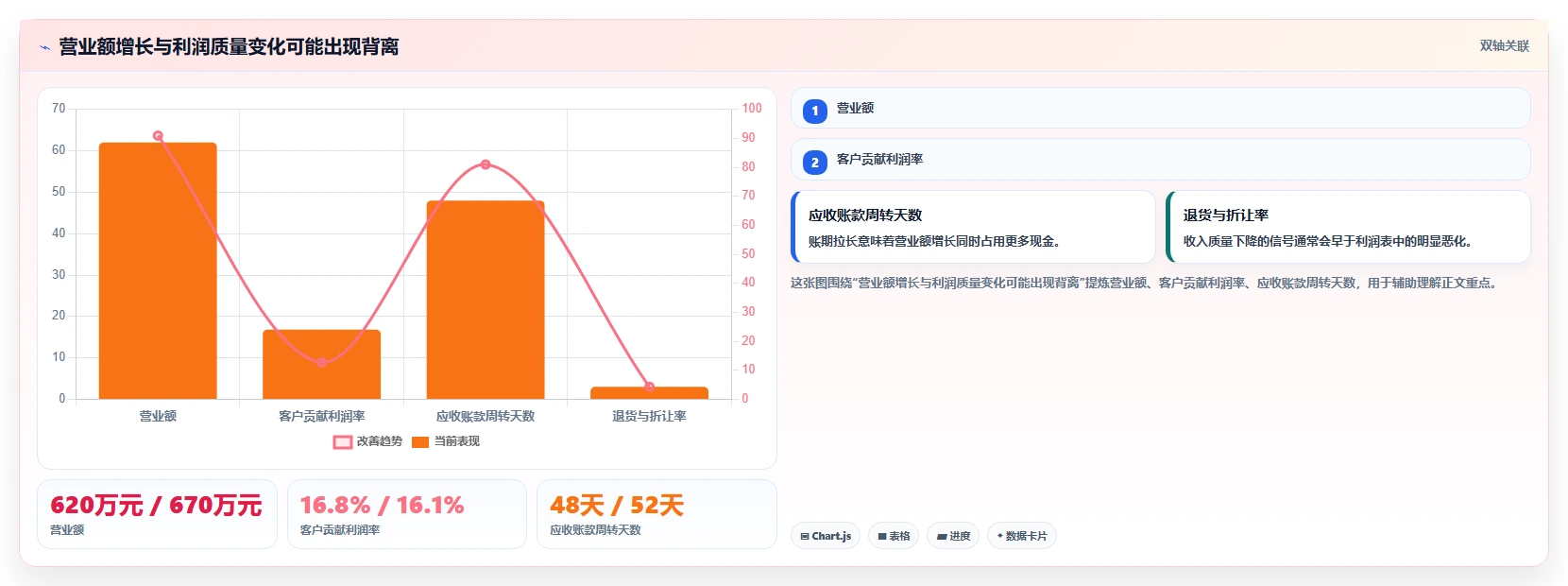Screen dimensions: 1568x586
Task: Click the number 1 badge for 营业额
Action: pyautogui.click(x=815, y=111)
